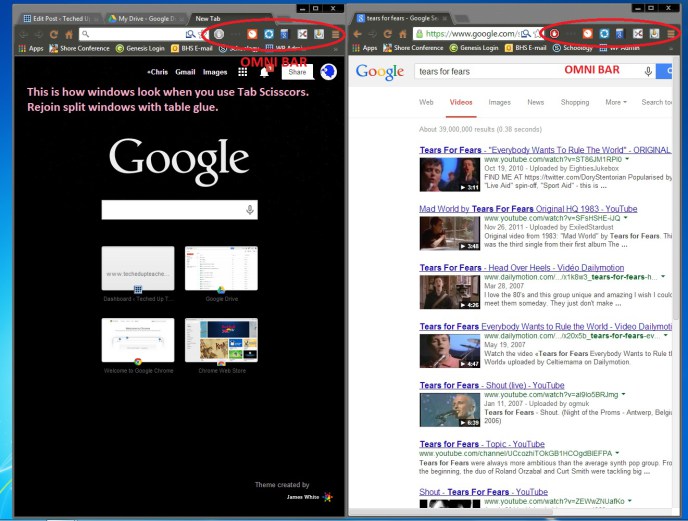The height and width of the screenshot is (521, 688).
Task: Select the Videos search results tab
Action: [461, 102]
